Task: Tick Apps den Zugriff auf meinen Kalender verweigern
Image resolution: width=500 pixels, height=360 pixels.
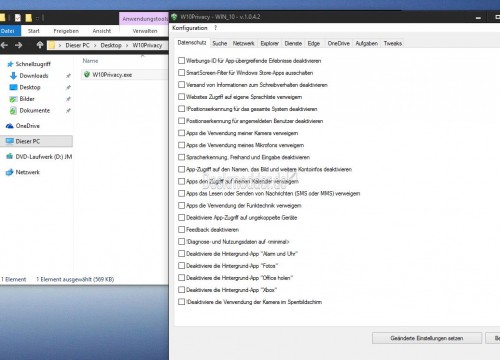Action: tap(181, 181)
